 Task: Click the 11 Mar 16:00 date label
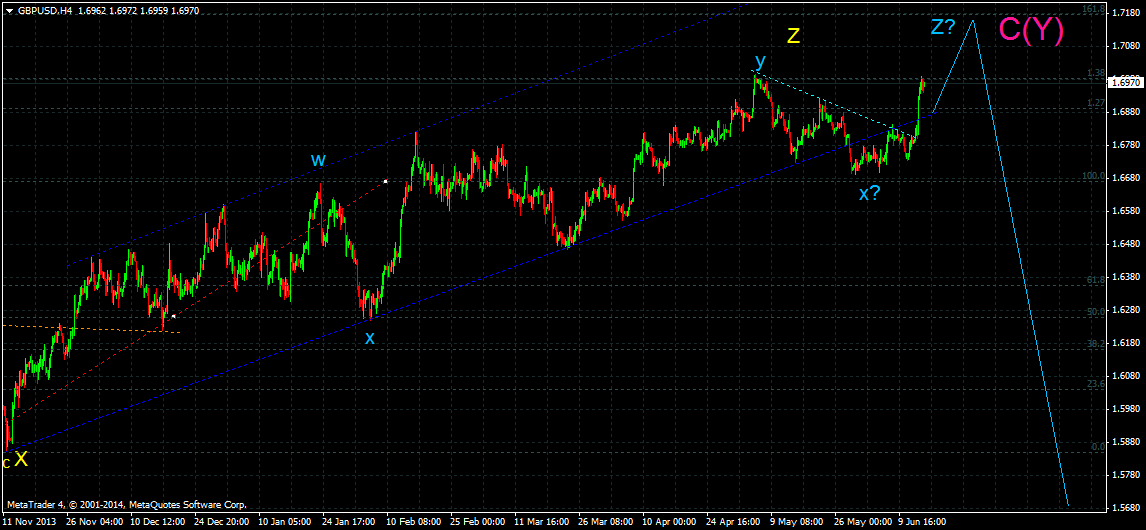coord(542,523)
